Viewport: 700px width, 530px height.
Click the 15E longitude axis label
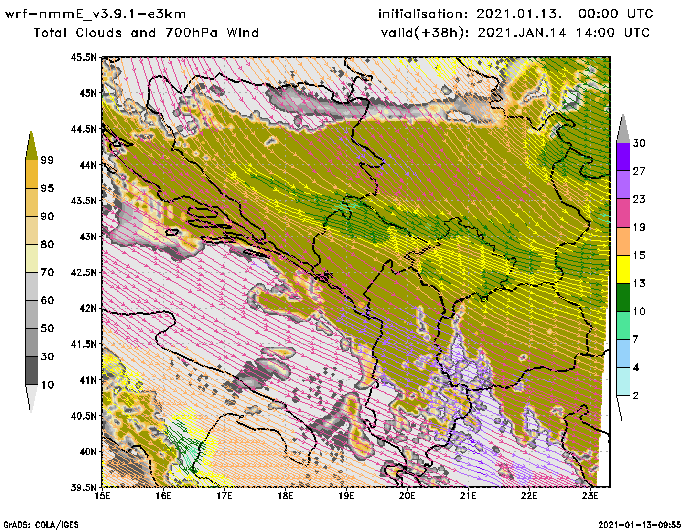click(x=103, y=496)
